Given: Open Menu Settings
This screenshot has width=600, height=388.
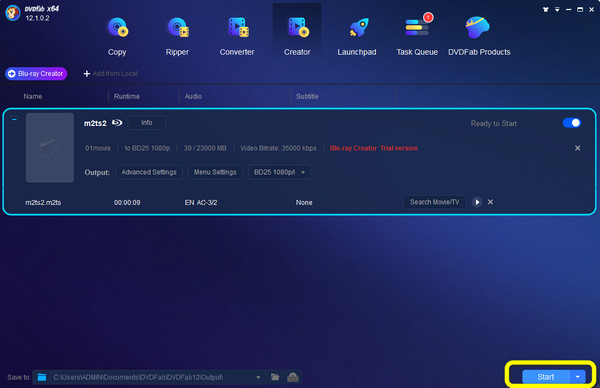Looking at the screenshot, I should (x=215, y=172).
